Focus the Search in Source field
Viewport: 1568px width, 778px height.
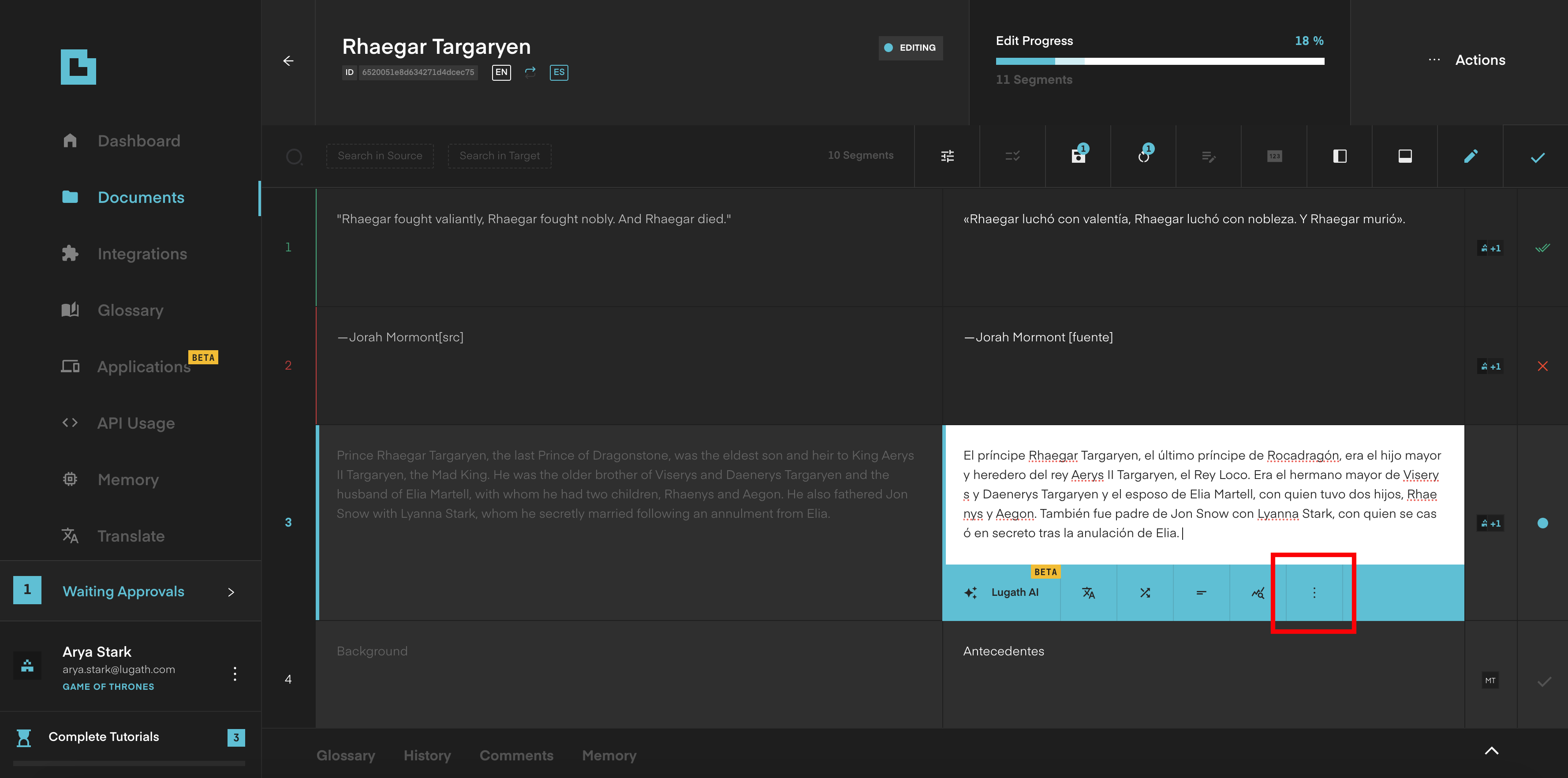[380, 156]
